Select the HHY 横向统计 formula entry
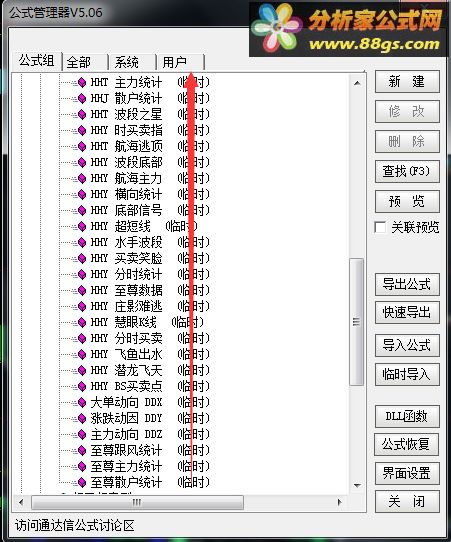Image resolution: width=451 pixels, height=542 pixels. tap(150, 194)
